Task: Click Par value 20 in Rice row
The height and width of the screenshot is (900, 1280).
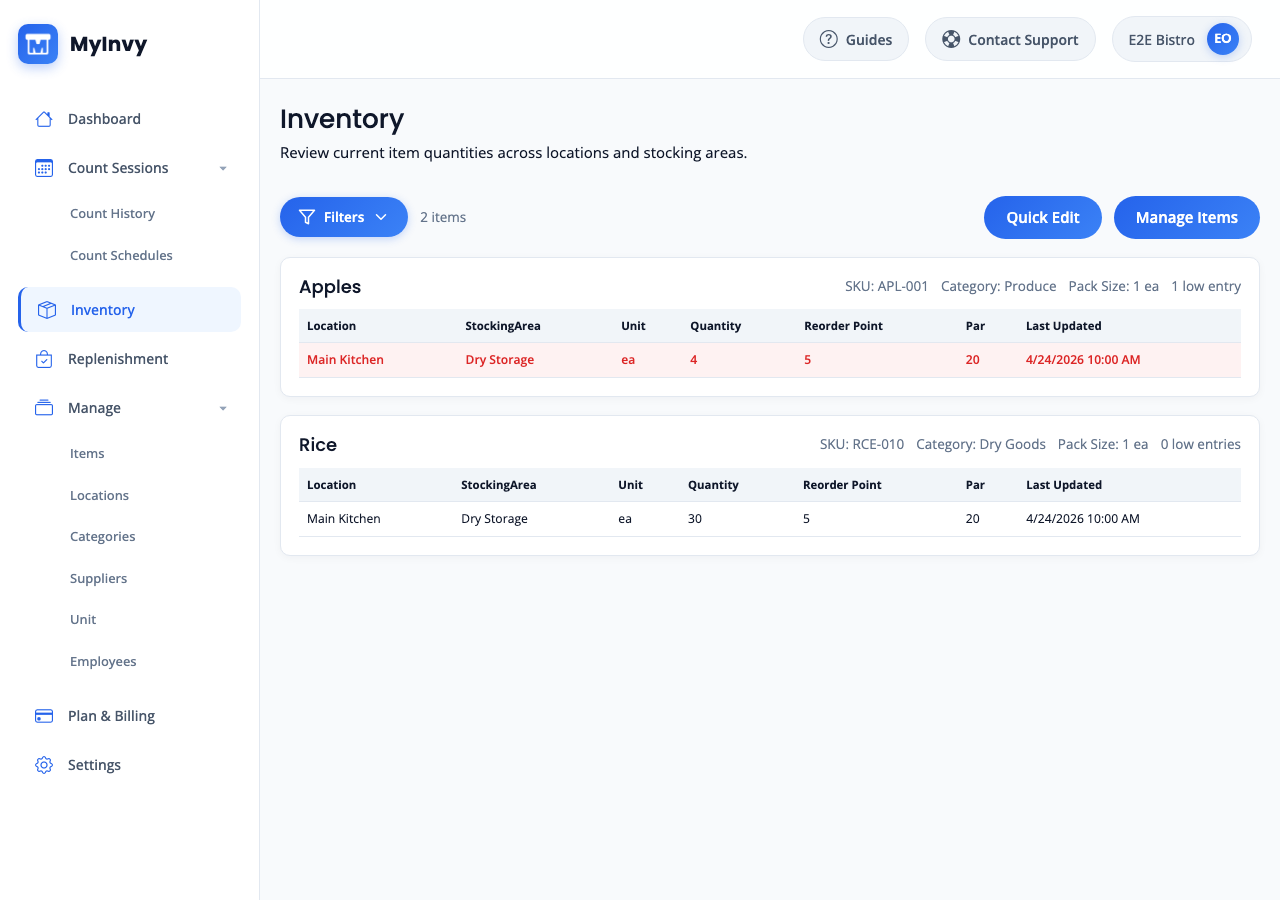Action: click(x=973, y=519)
